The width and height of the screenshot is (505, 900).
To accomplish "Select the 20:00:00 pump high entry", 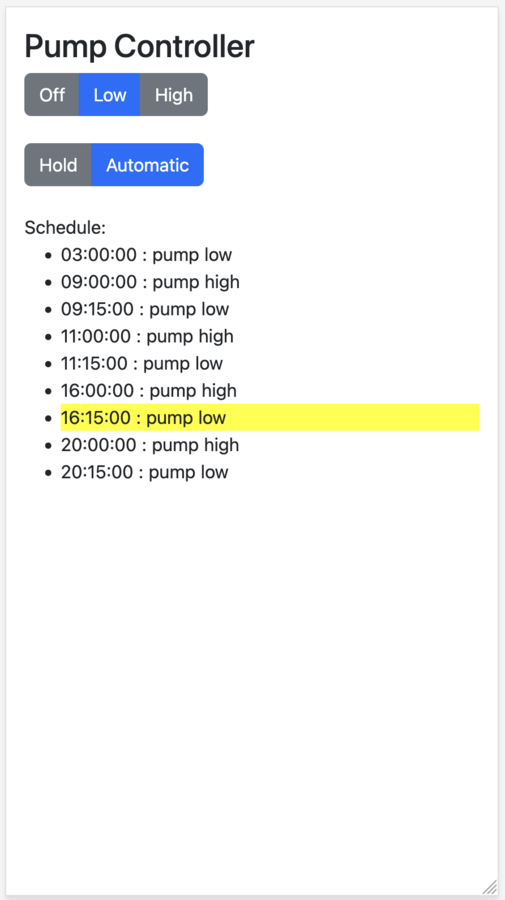I will click(150, 444).
